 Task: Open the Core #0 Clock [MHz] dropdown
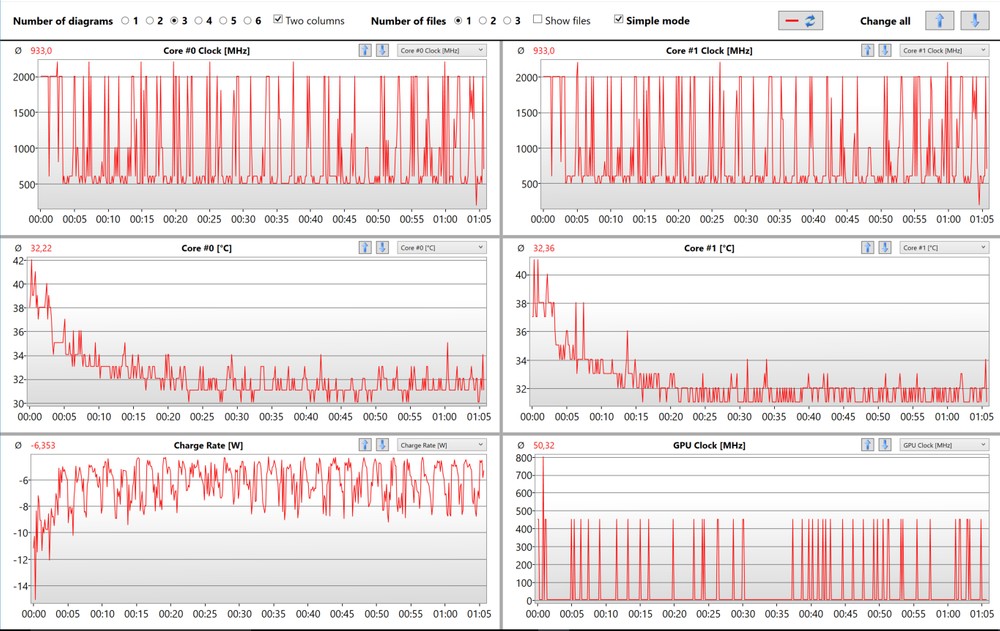point(441,50)
